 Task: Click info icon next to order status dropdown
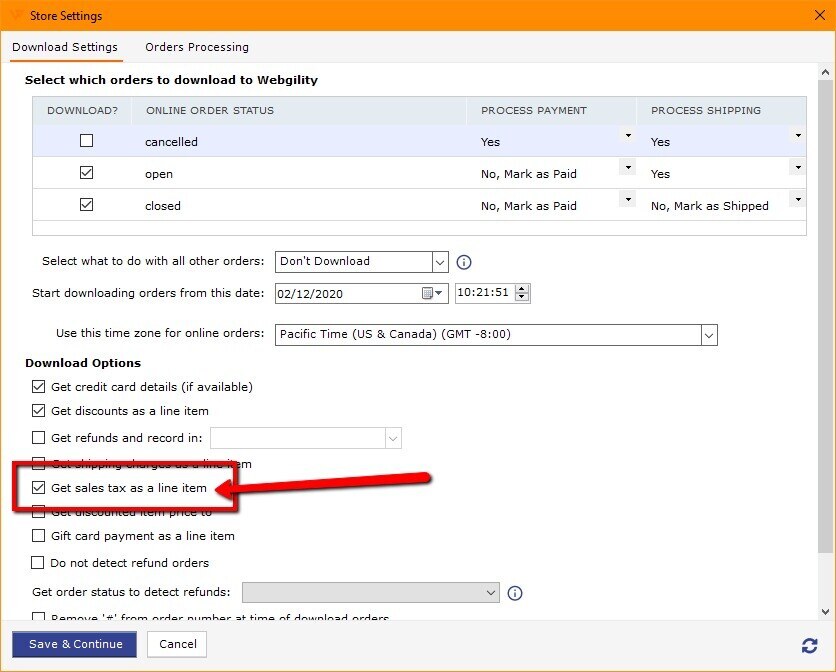[x=515, y=593]
